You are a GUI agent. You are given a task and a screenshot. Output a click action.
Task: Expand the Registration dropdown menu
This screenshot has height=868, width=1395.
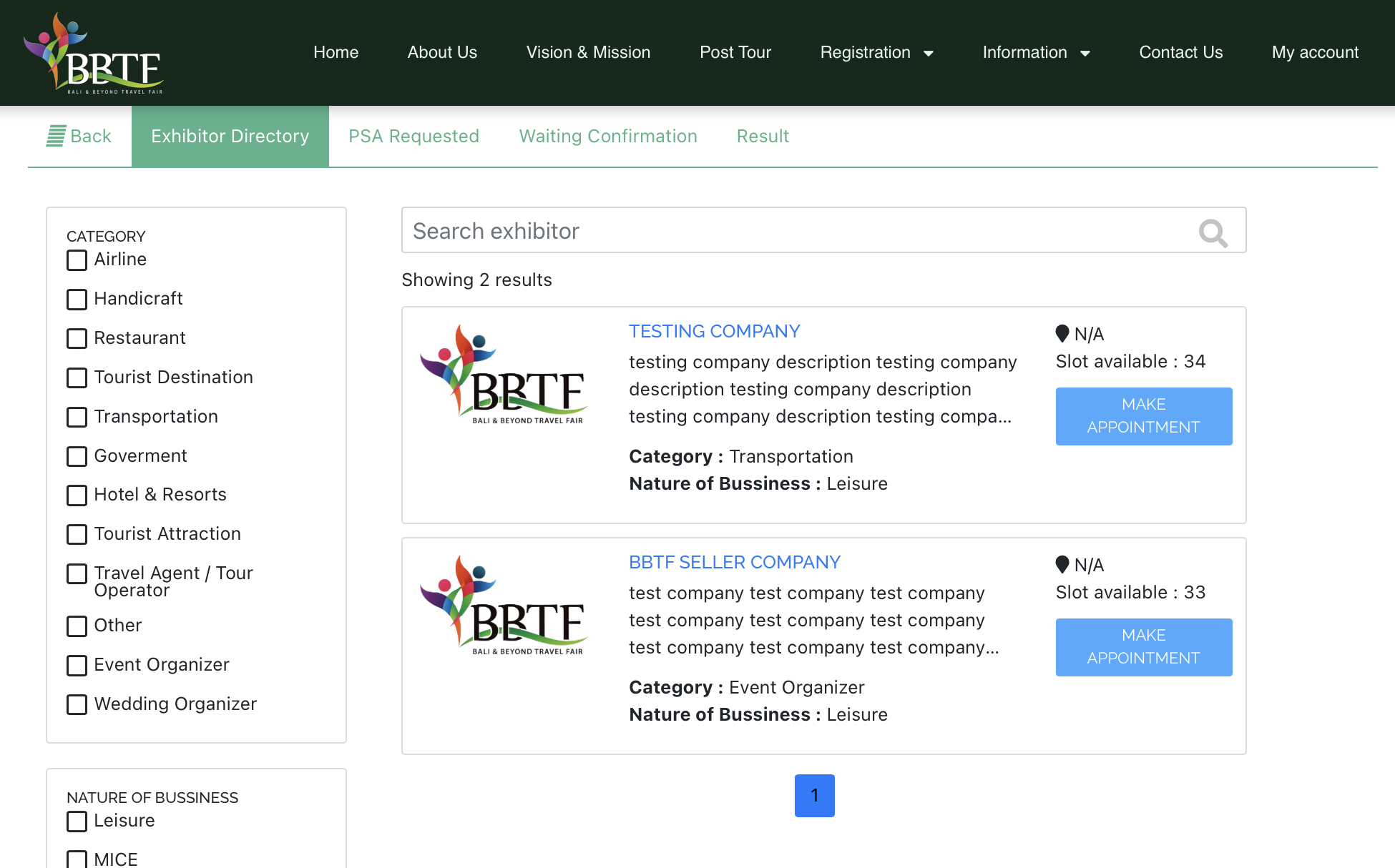877,53
